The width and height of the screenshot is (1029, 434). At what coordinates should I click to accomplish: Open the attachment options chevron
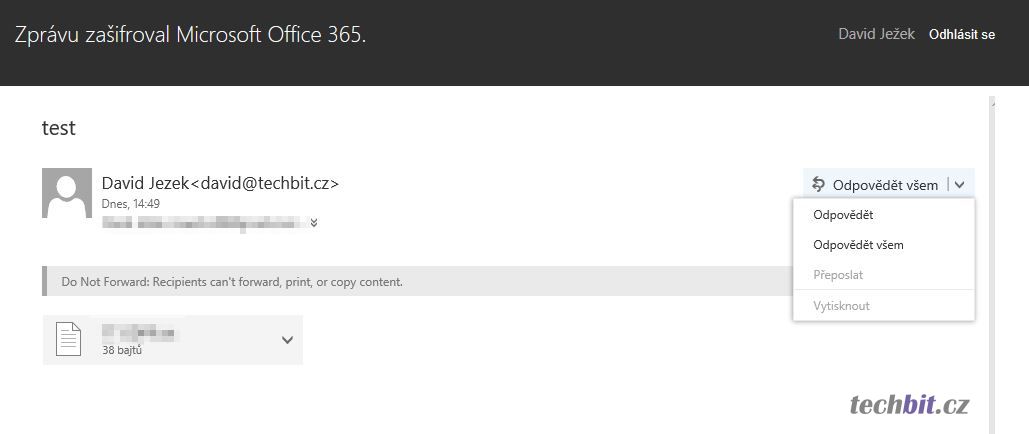coord(287,340)
